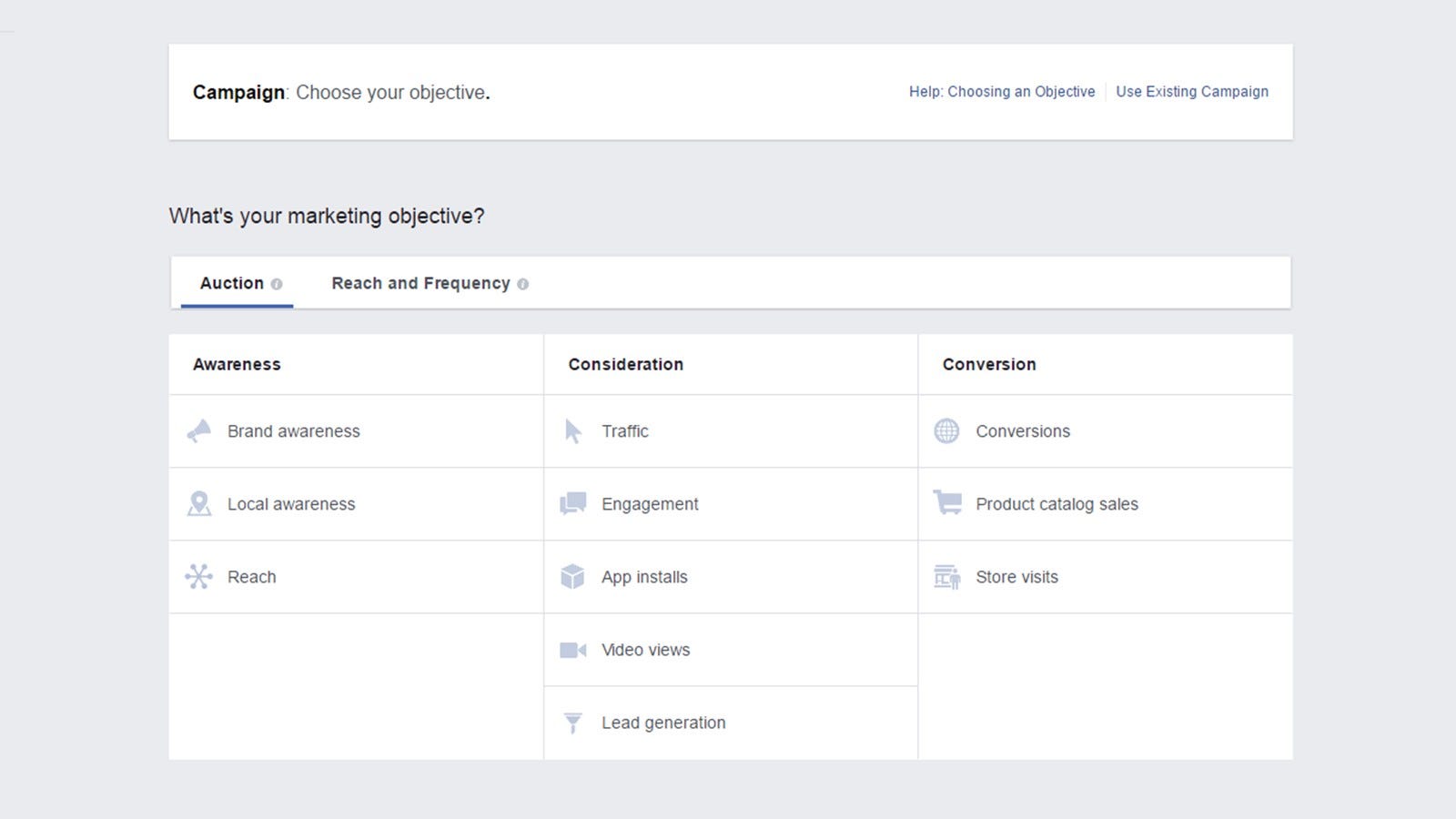The image size is (1456, 819).
Task: Pick the Video views objective label
Action: click(646, 650)
